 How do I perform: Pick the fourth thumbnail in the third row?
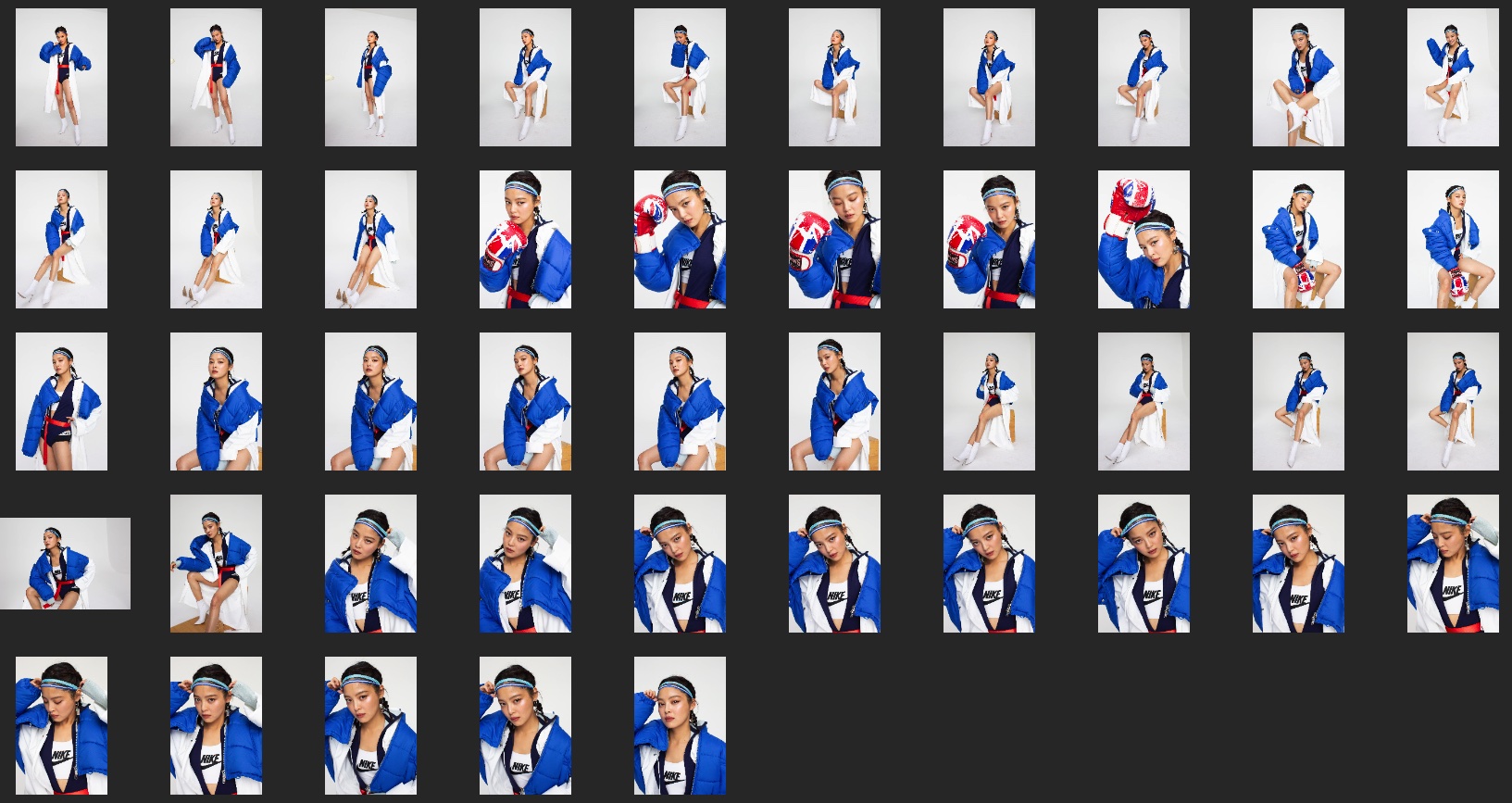tap(525, 402)
